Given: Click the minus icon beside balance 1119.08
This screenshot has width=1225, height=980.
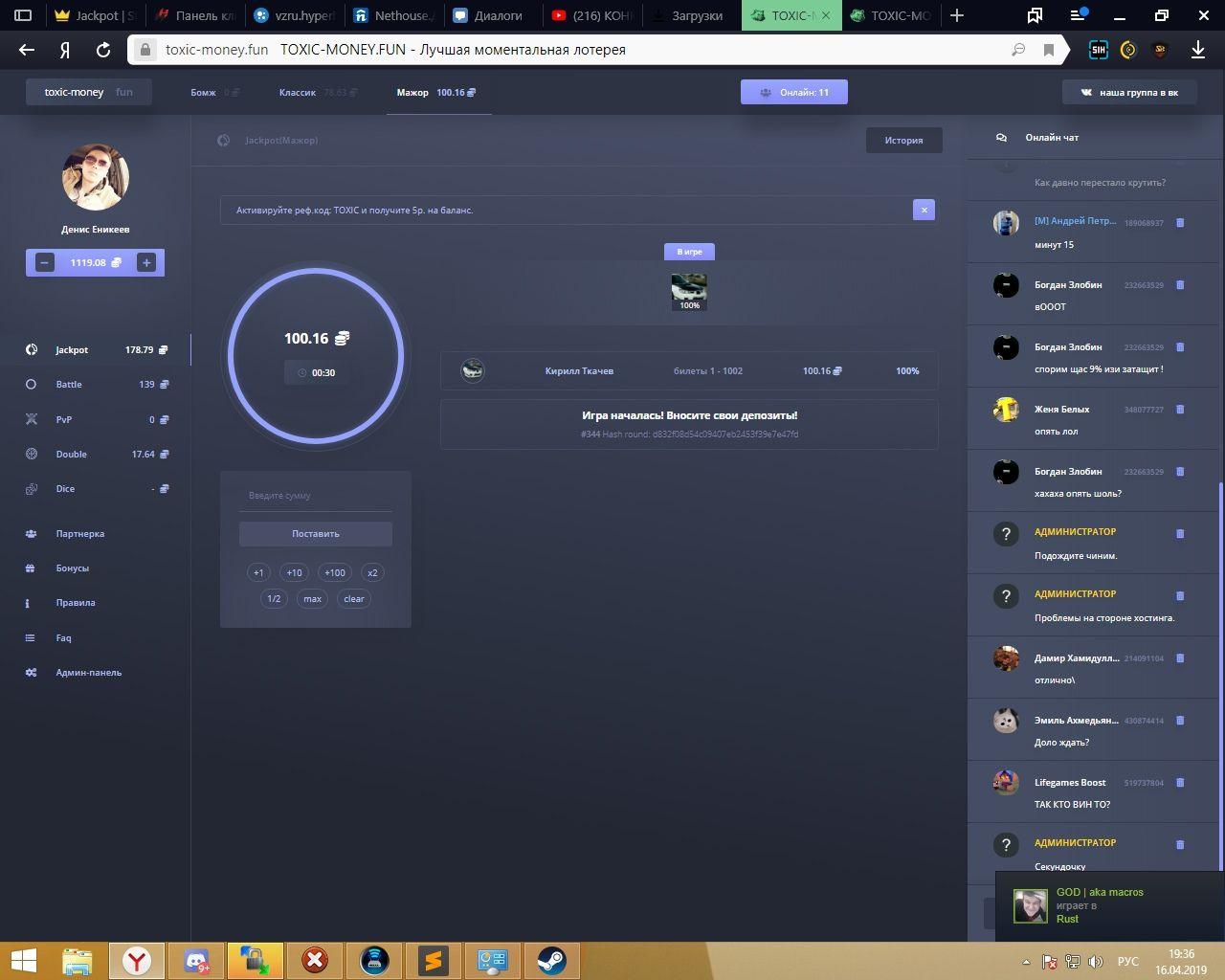Looking at the screenshot, I should [44, 262].
